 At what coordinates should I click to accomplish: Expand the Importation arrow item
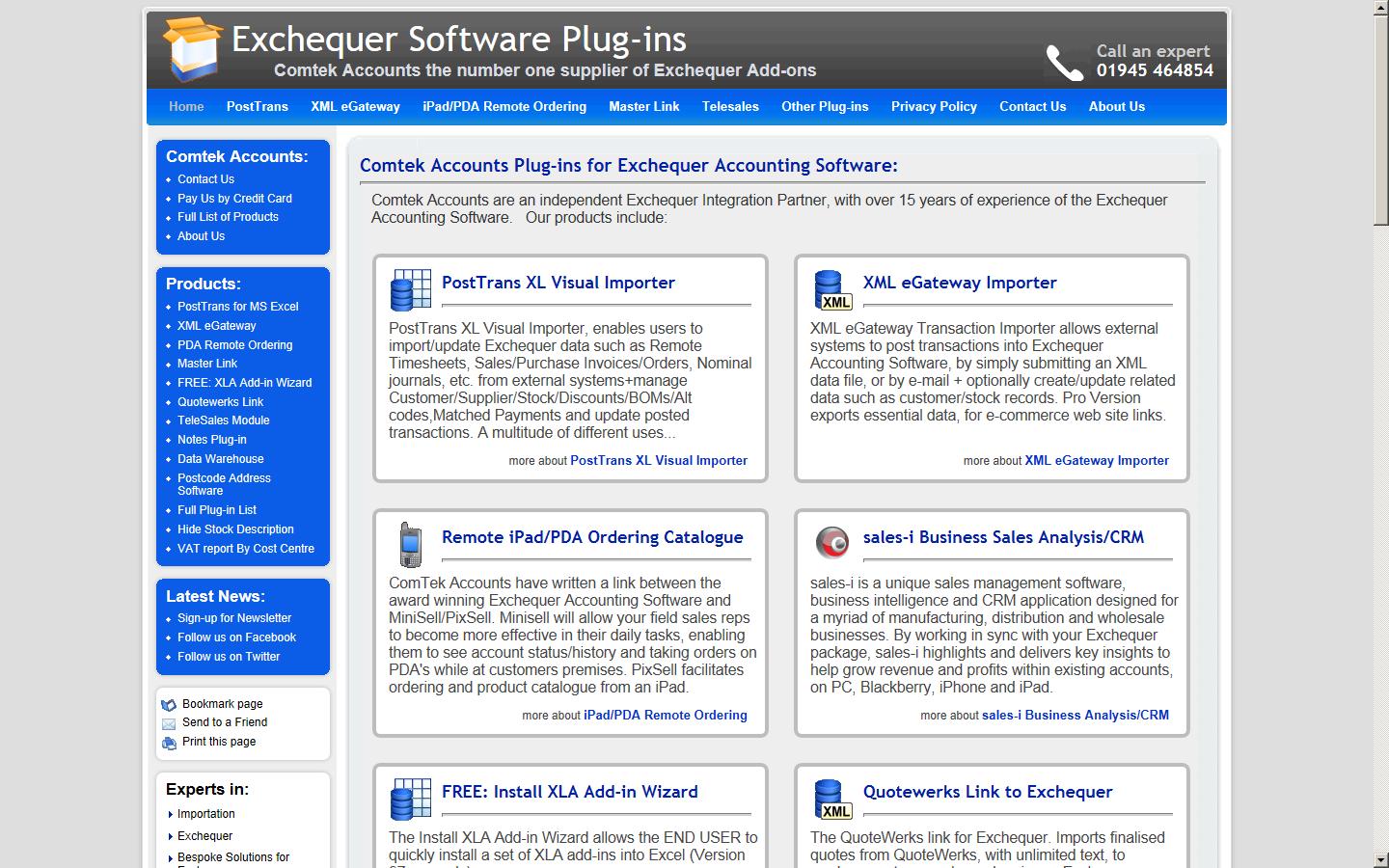pos(172,815)
